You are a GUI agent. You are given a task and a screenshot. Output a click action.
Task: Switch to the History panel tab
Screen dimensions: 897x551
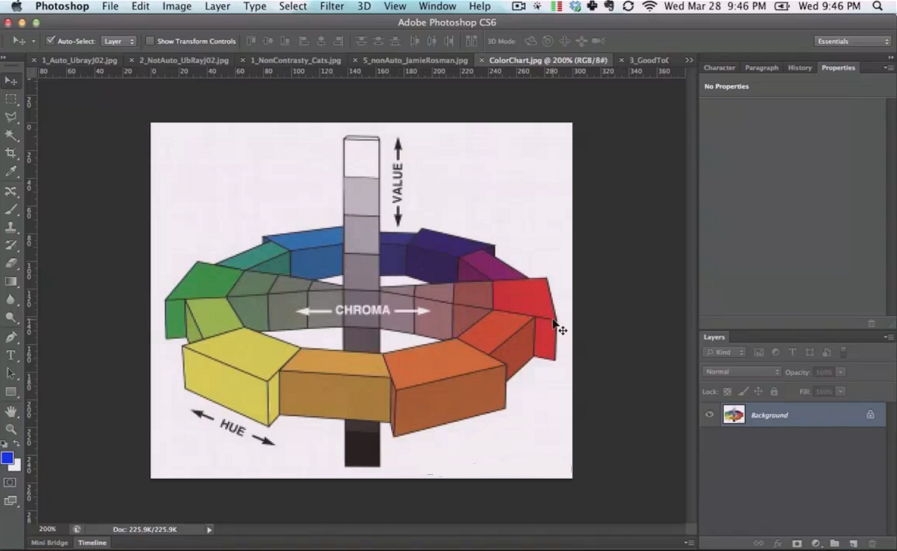click(799, 68)
